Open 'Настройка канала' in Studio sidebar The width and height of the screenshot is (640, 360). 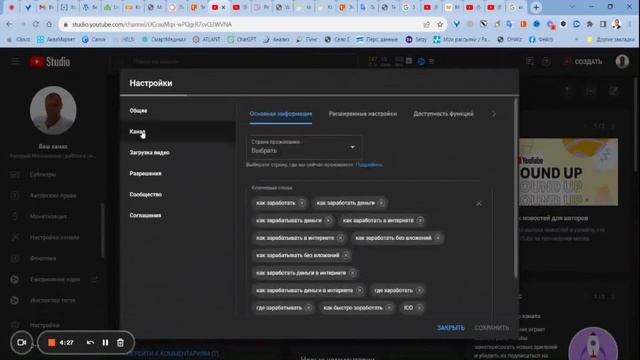pos(54,238)
